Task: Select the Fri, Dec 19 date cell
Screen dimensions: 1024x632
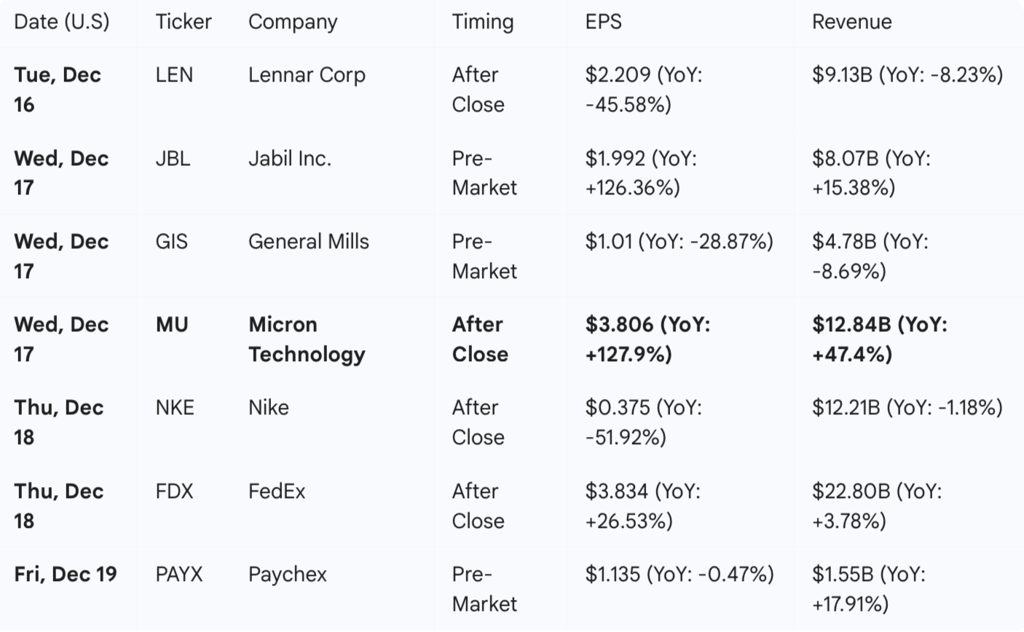Action: (65, 575)
